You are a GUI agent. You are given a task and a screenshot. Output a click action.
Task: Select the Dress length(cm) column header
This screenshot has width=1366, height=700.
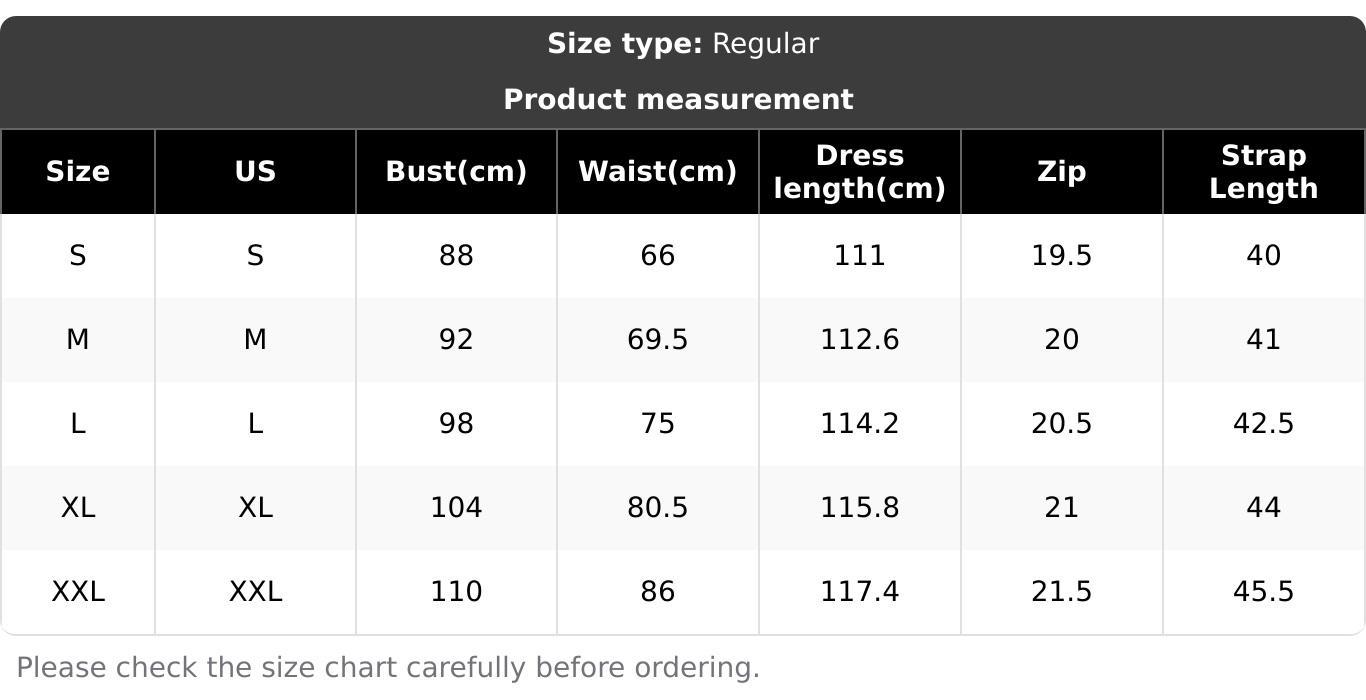point(859,172)
